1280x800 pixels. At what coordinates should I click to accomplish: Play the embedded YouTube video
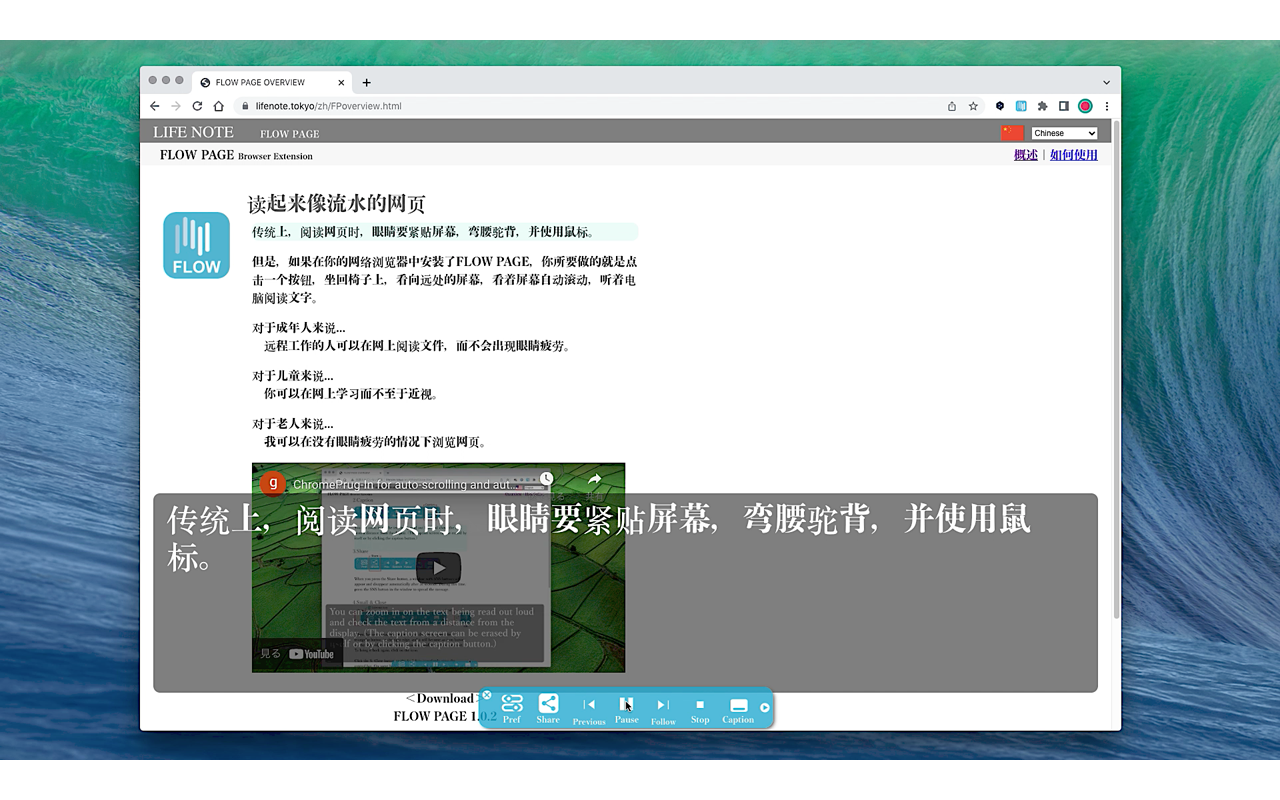click(438, 567)
